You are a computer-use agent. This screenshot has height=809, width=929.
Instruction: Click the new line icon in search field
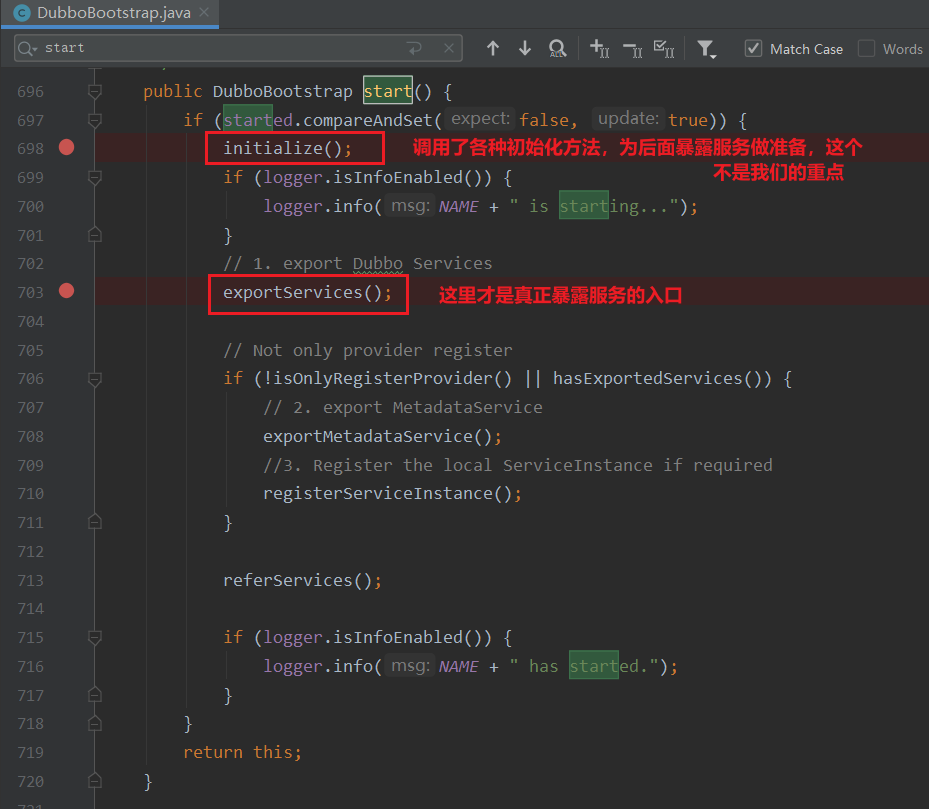point(414,48)
